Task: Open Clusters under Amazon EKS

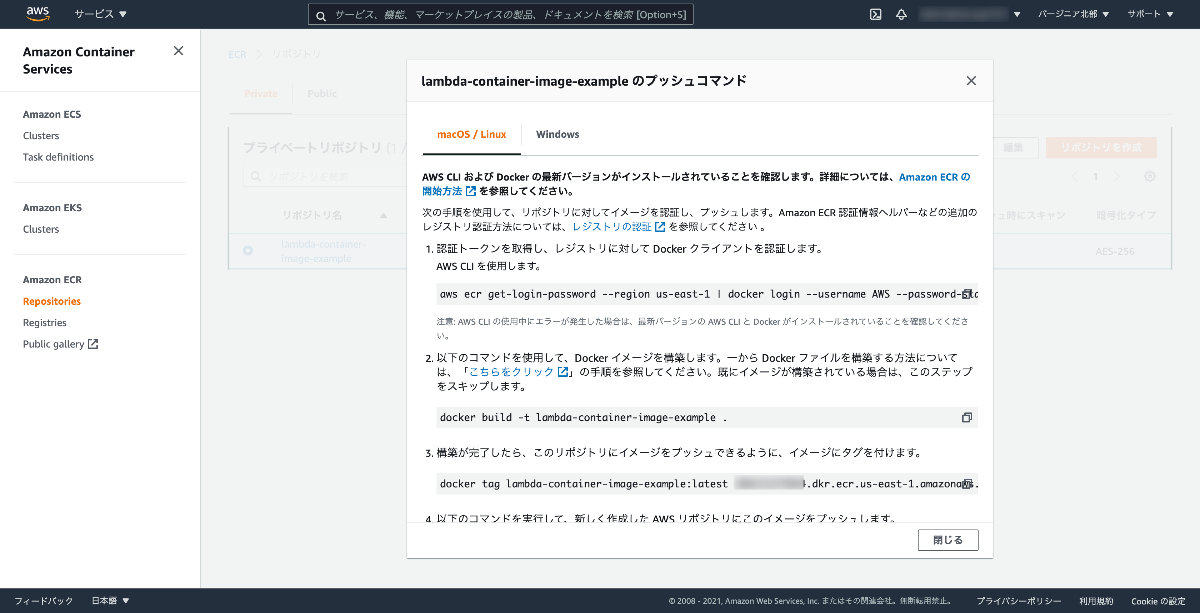Action: click(41, 229)
